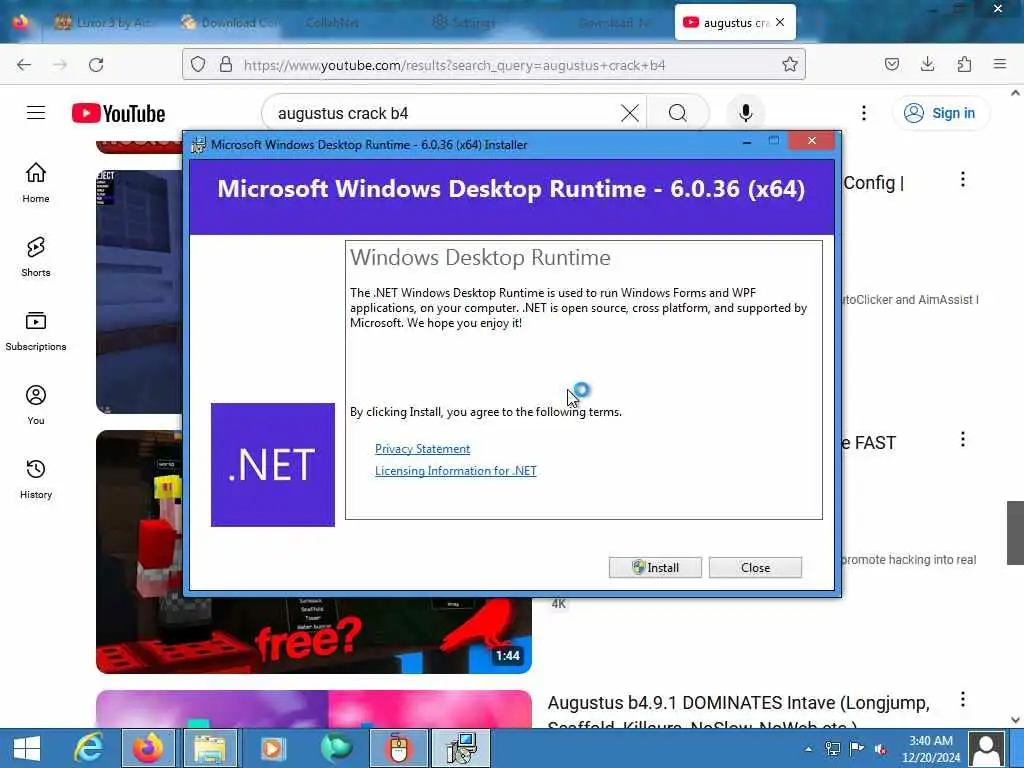Go back using Firefox back arrow
Screen dimensions: 1024x768
point(24,65)
